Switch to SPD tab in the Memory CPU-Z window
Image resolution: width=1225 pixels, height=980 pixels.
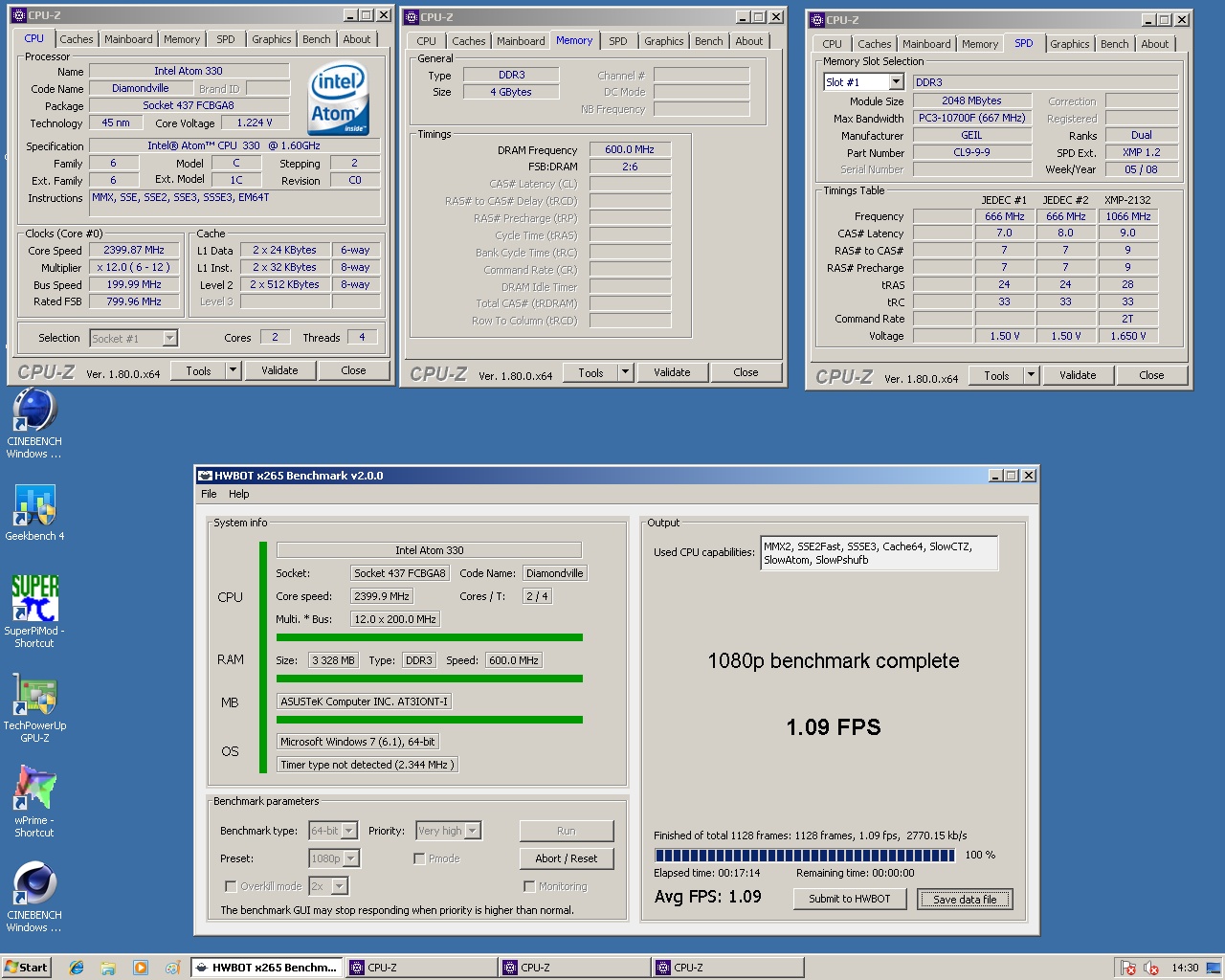coord(618,41)
